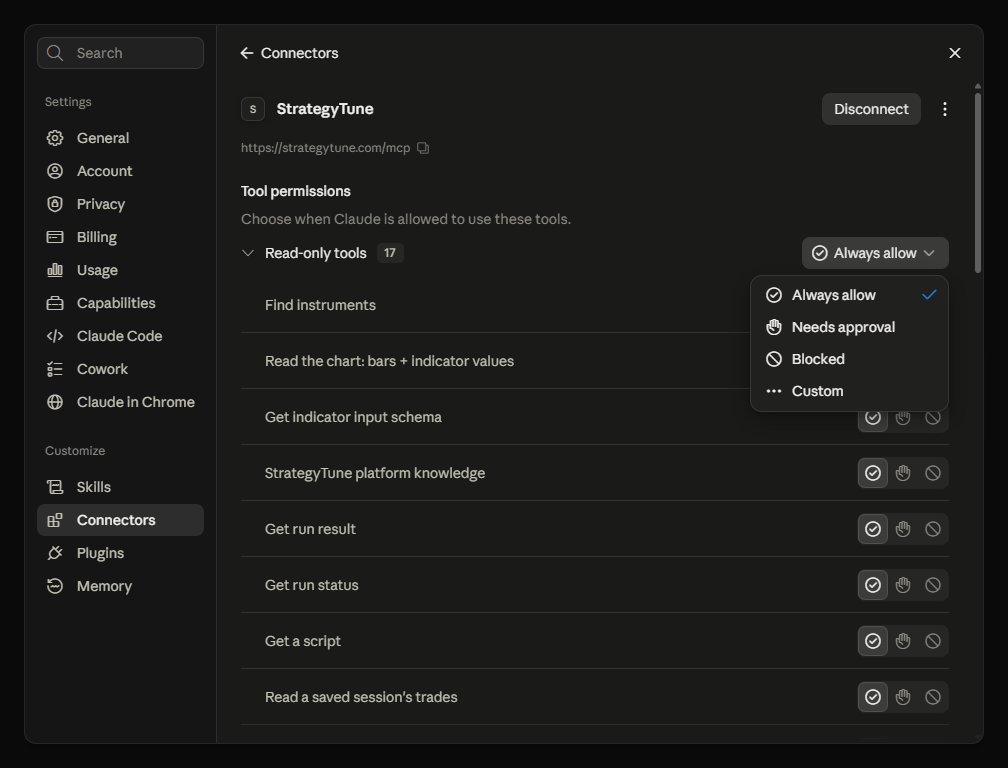
Task: Block Get run status tool
Action: coord(933,585)
